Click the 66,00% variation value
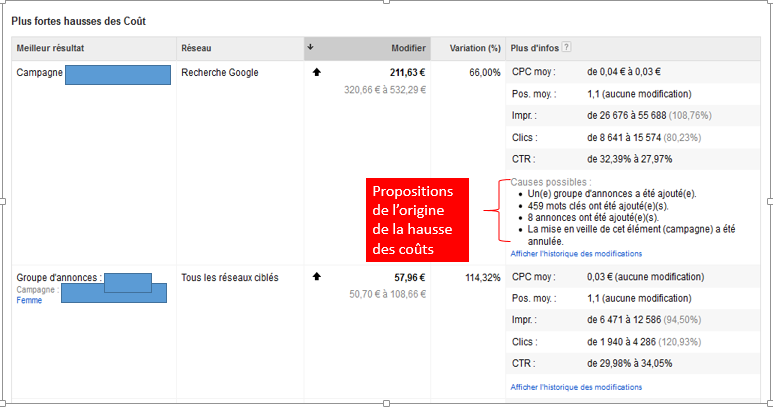773x408 pixels. [x=485, y=72]
